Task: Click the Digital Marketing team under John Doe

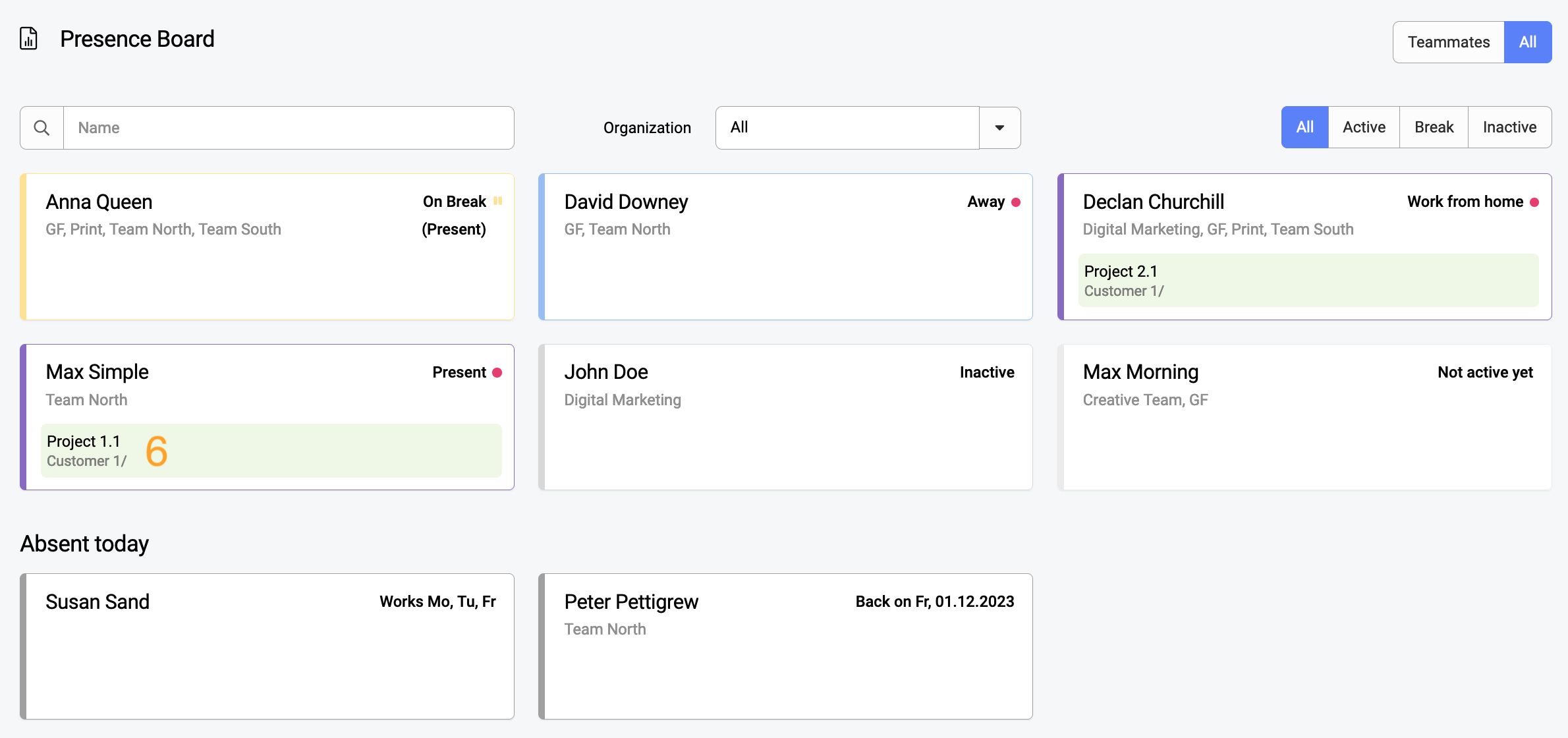Action: [x=623, y=400]
